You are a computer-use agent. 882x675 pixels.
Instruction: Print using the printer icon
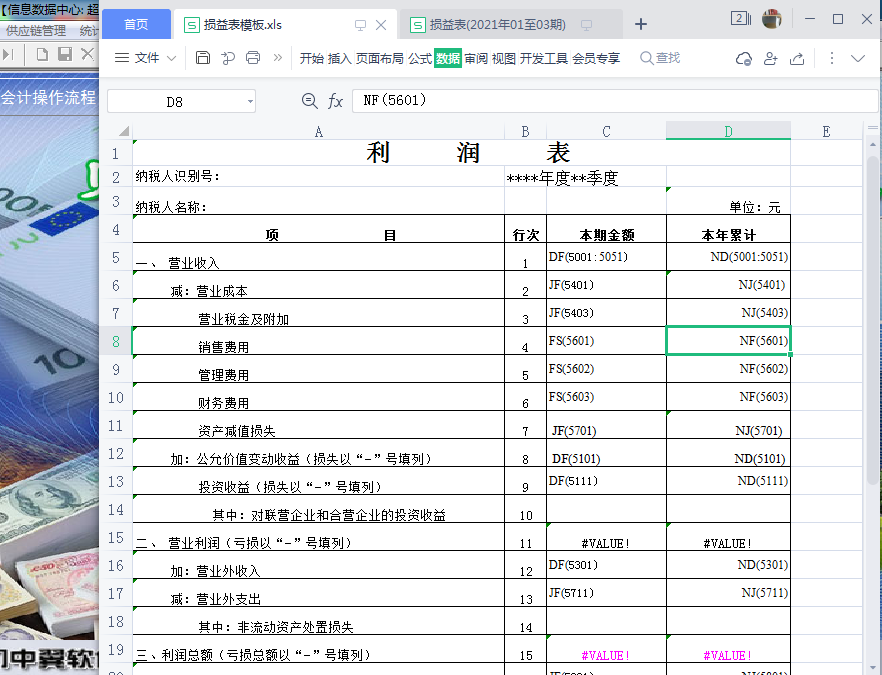[x=253, y=57]
